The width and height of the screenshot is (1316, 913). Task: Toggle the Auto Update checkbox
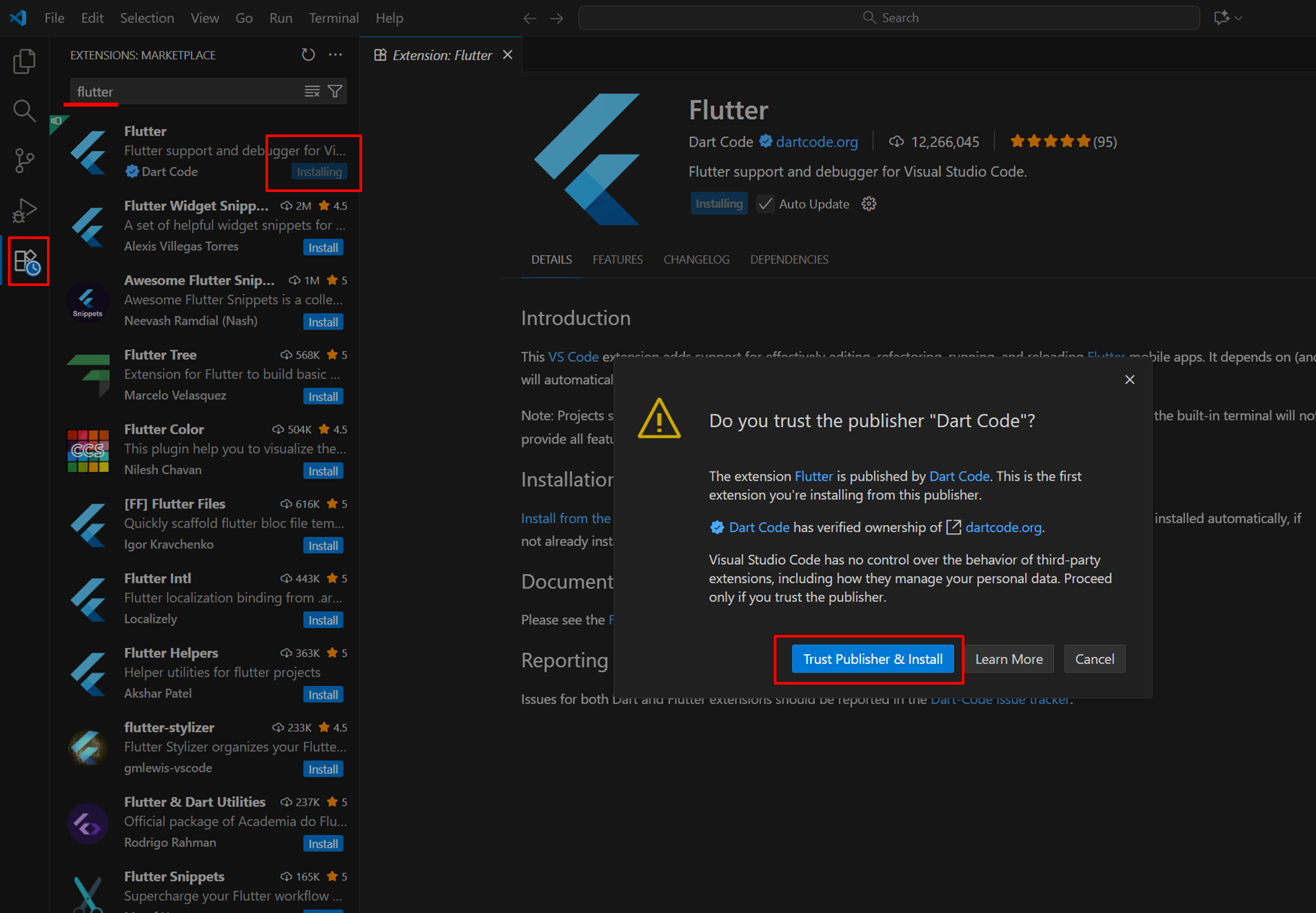tap(765, 204)
